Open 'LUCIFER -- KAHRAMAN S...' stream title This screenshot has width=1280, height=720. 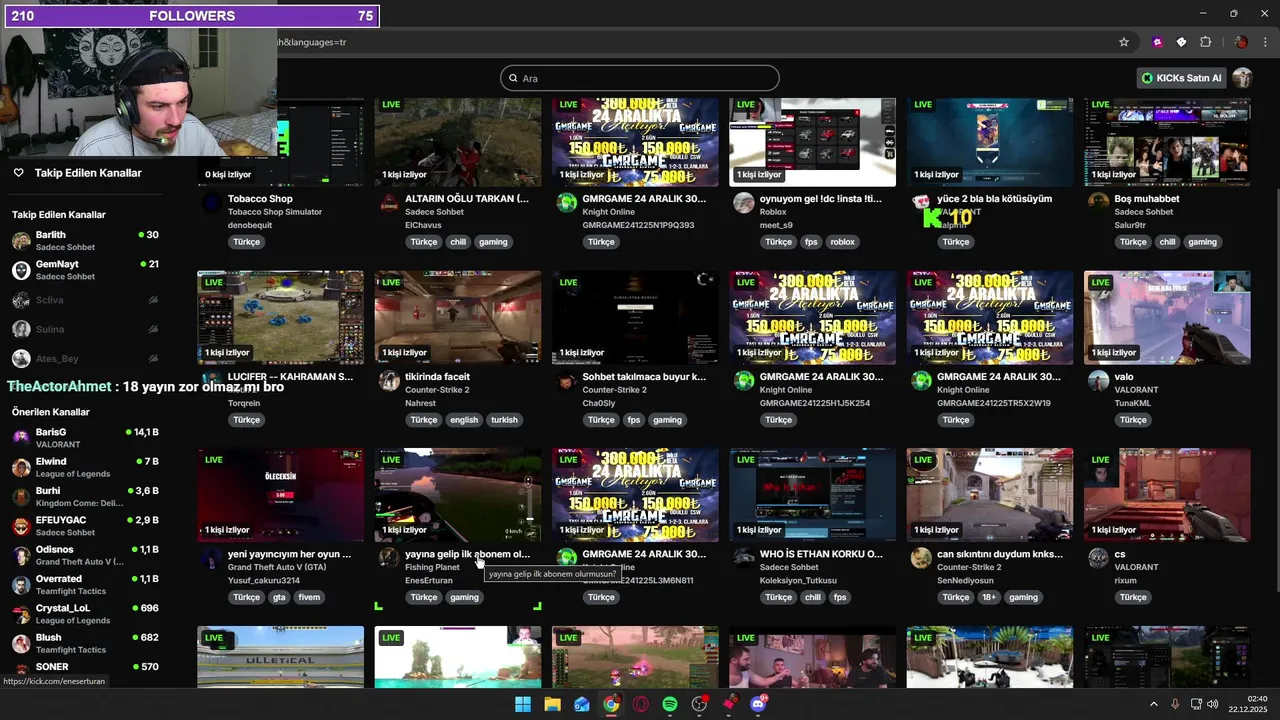pos(290,377)
